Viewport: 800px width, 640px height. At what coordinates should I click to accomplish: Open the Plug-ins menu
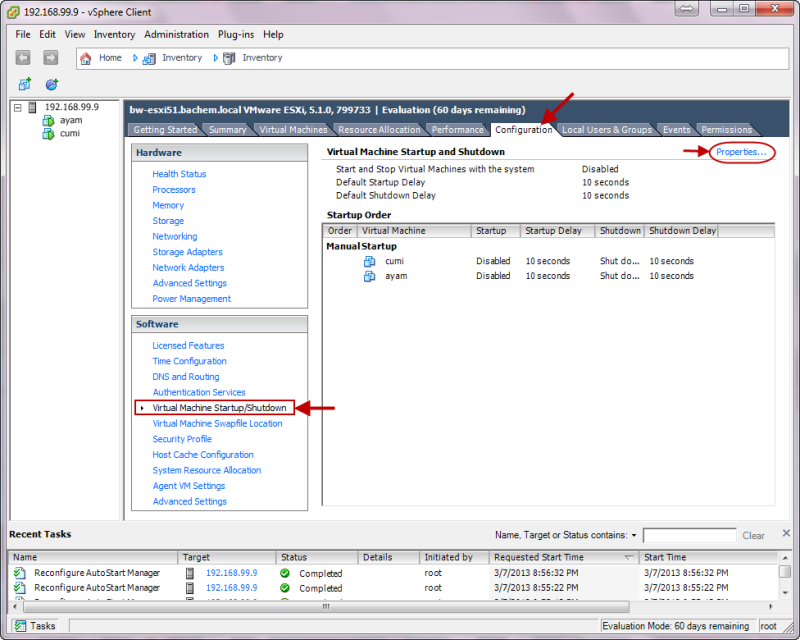pyautogui.click(x=236, y=35)
